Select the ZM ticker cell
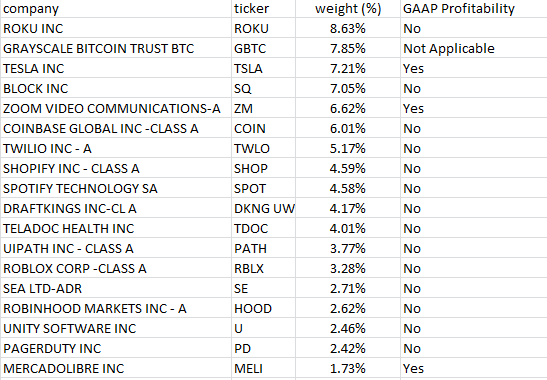547x380 pixels. [263, 108]
